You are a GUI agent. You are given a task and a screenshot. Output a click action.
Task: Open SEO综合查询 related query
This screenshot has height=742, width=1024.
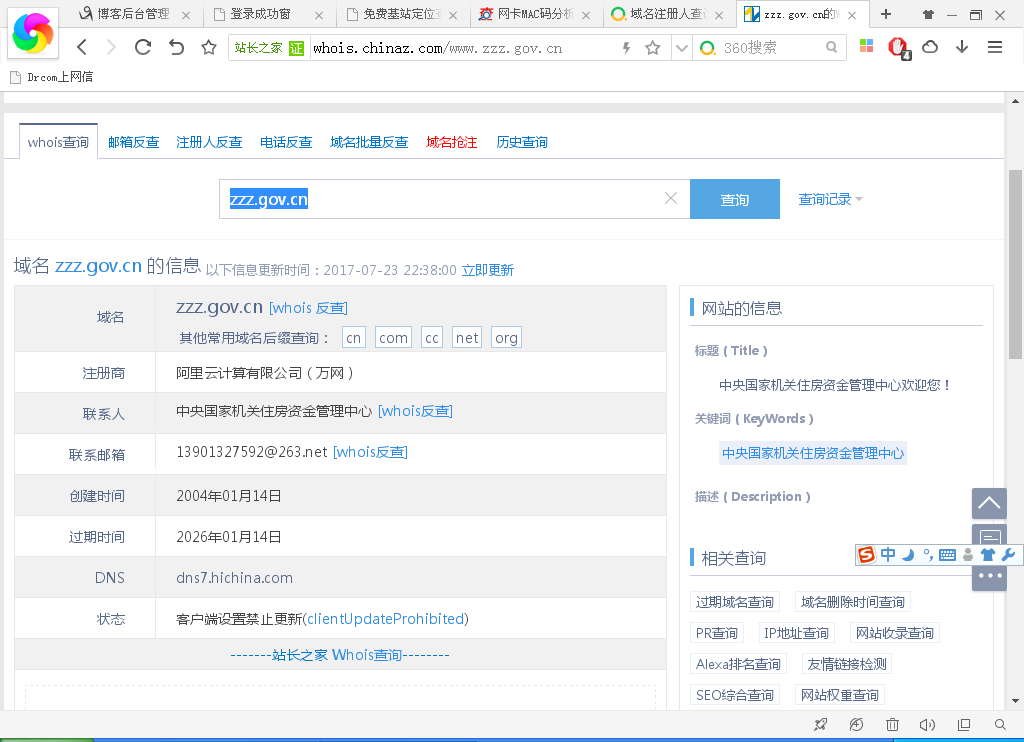735,695
